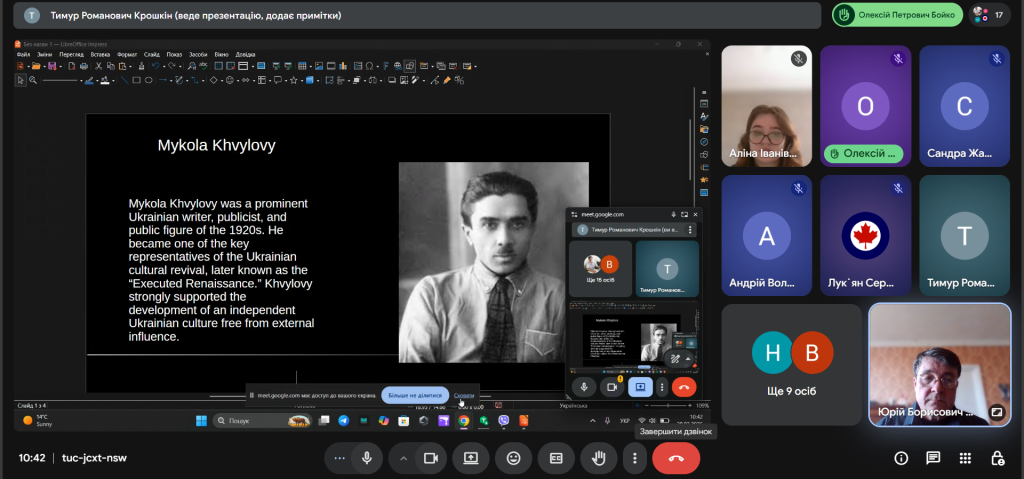
Task: Click the Сховати link
Action: [464, 395]
